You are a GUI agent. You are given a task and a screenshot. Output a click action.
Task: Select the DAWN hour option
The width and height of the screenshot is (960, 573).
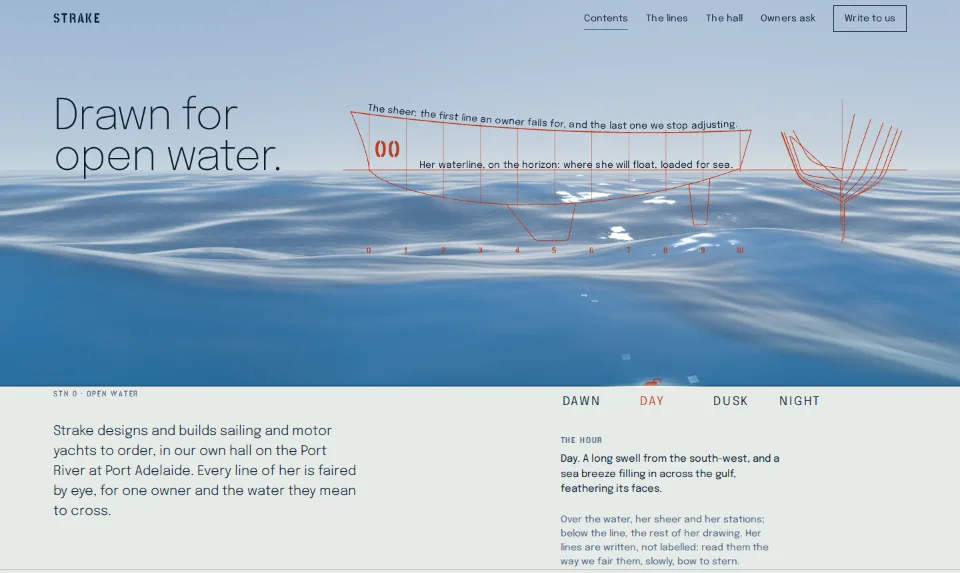581,401
